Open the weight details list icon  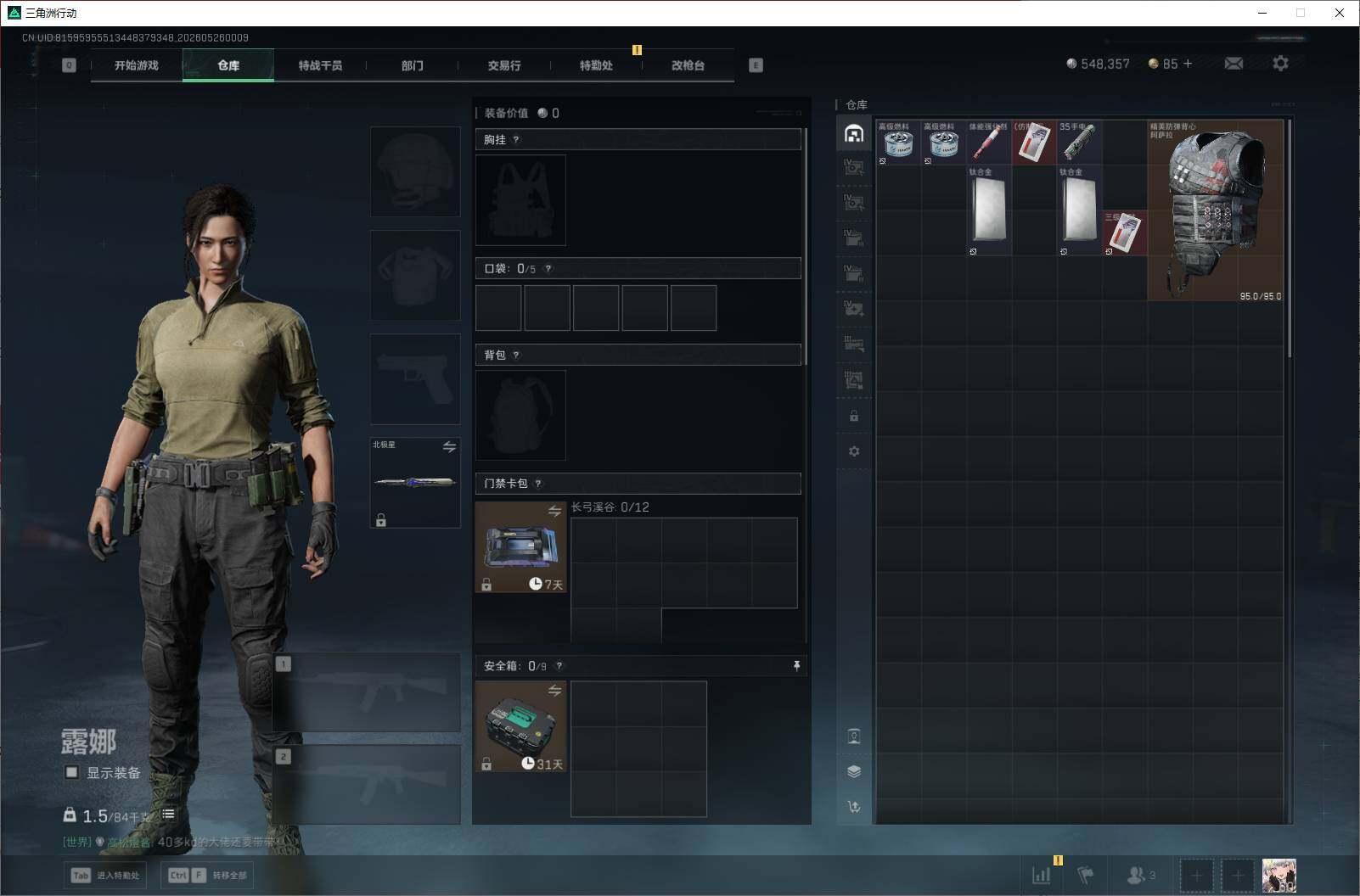coord(168,815)
